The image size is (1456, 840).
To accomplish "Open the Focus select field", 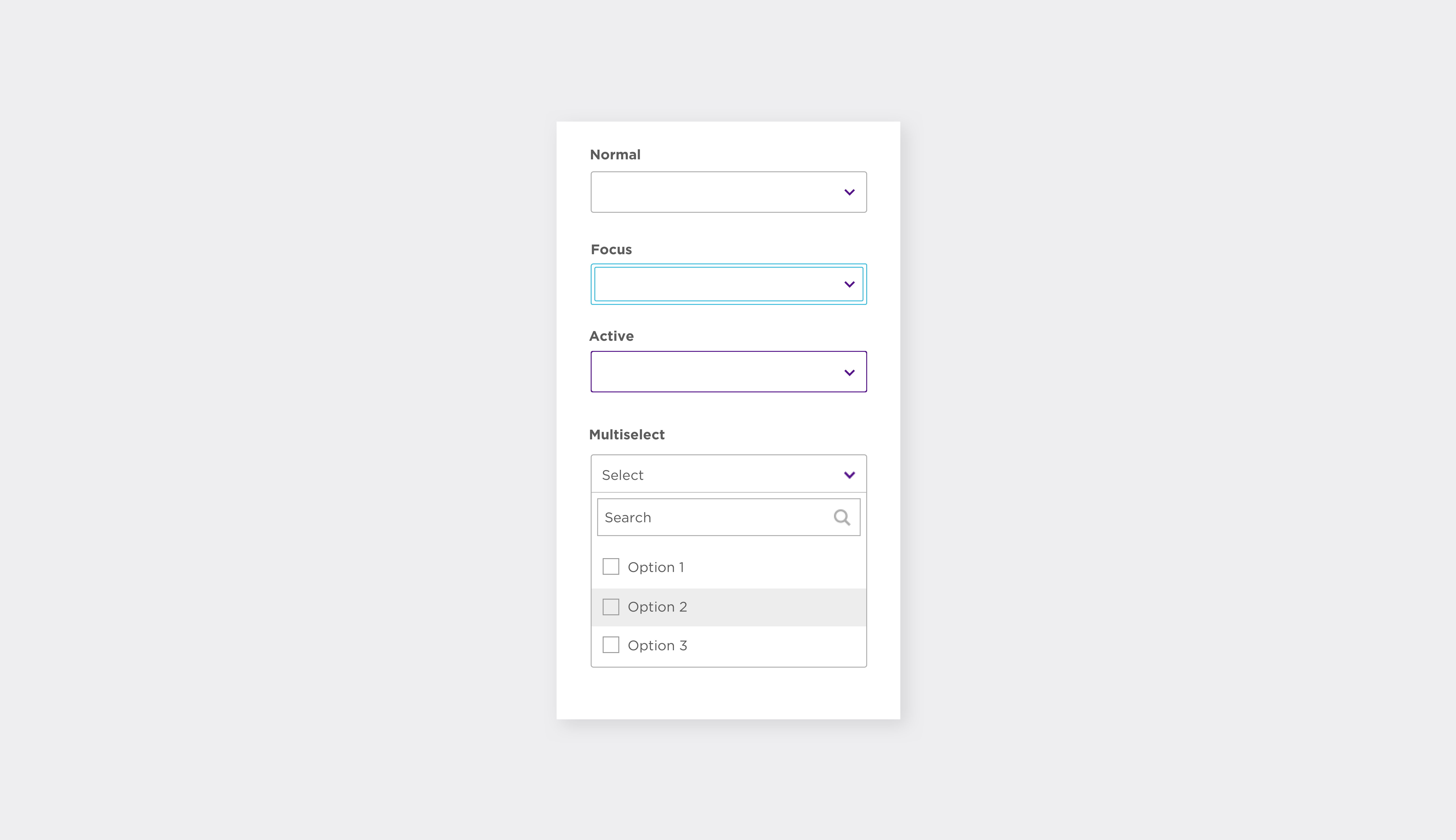I will 728,284.
